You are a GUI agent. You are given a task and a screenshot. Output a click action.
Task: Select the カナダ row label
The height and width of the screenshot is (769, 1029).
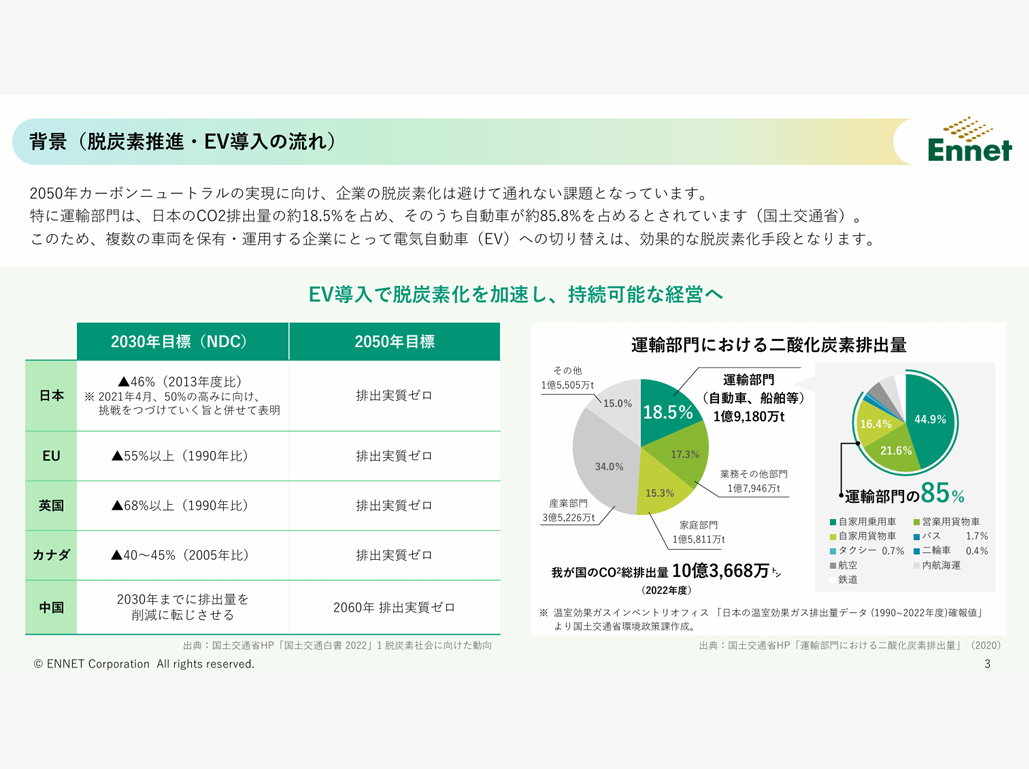tap(51, 555)
